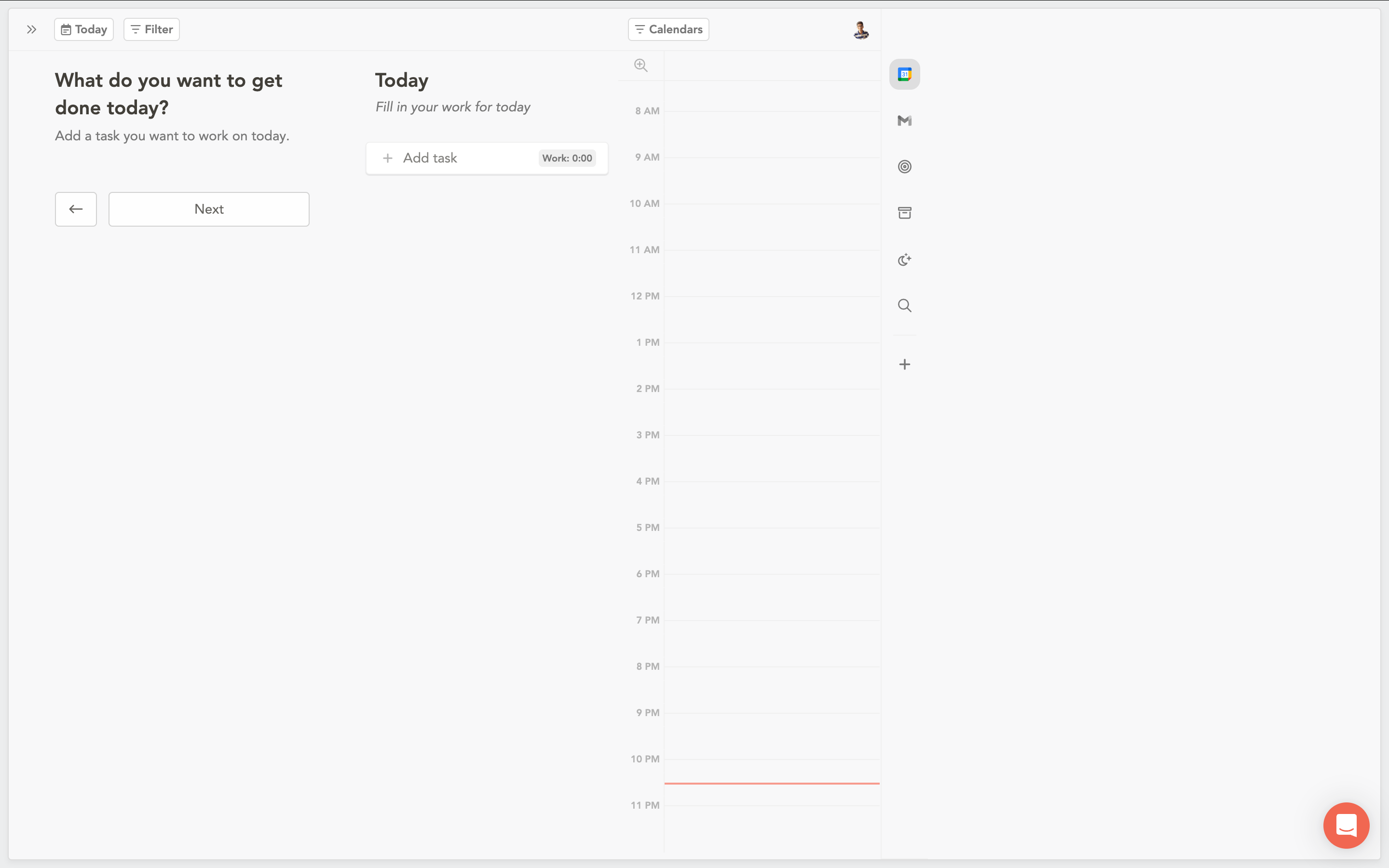
Task: Click the calendar zoom-in magnifier icon
Action: tap(640, 66)
